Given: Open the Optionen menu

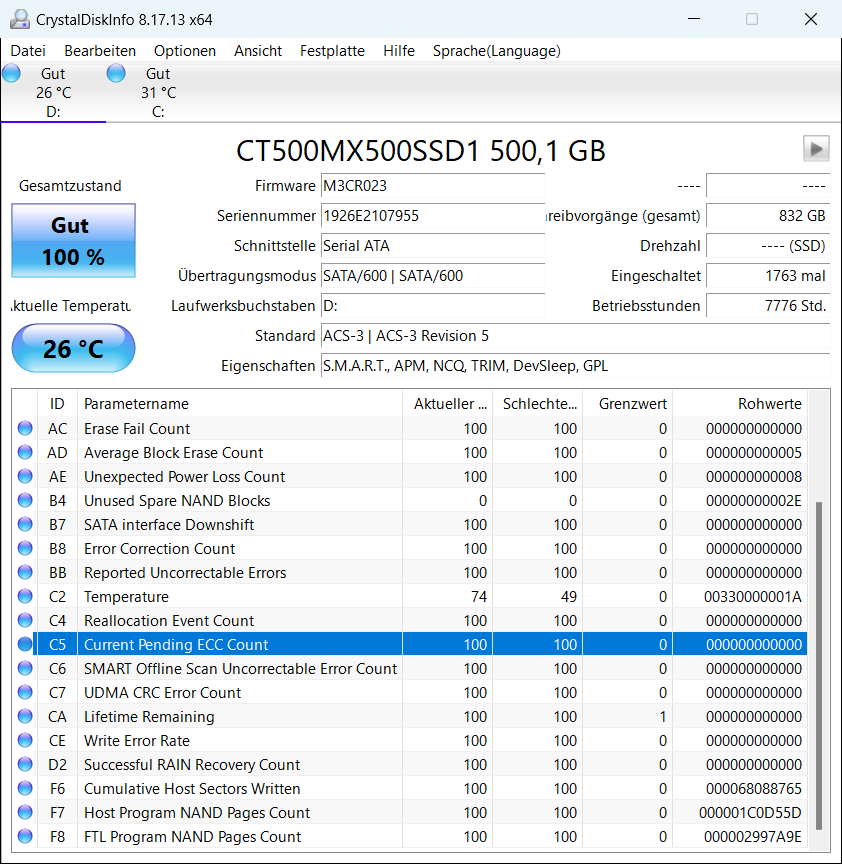Looking at the screenshot, I should tap(185, 51).
